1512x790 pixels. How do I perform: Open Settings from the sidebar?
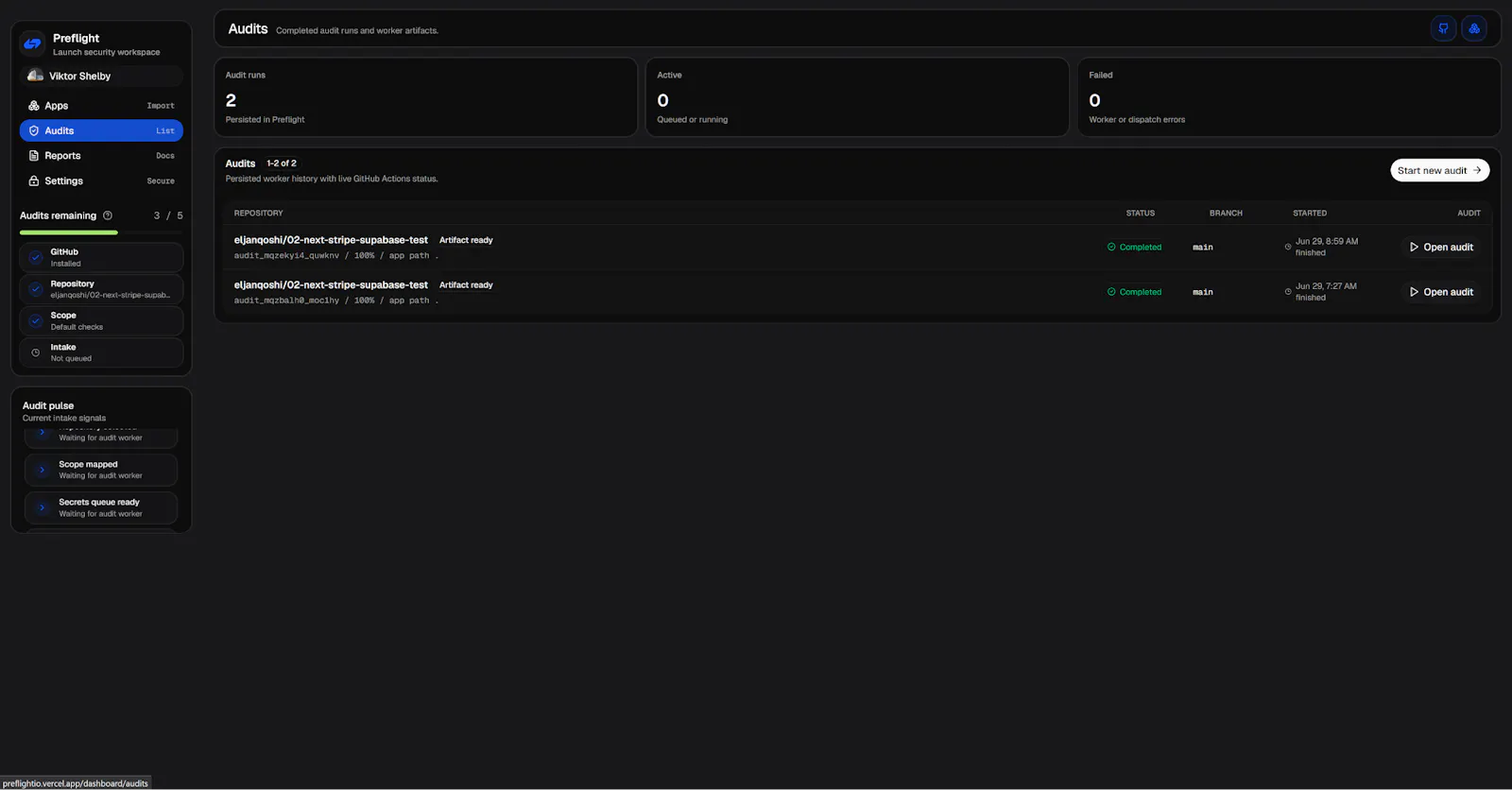click(x=101, y=180)
